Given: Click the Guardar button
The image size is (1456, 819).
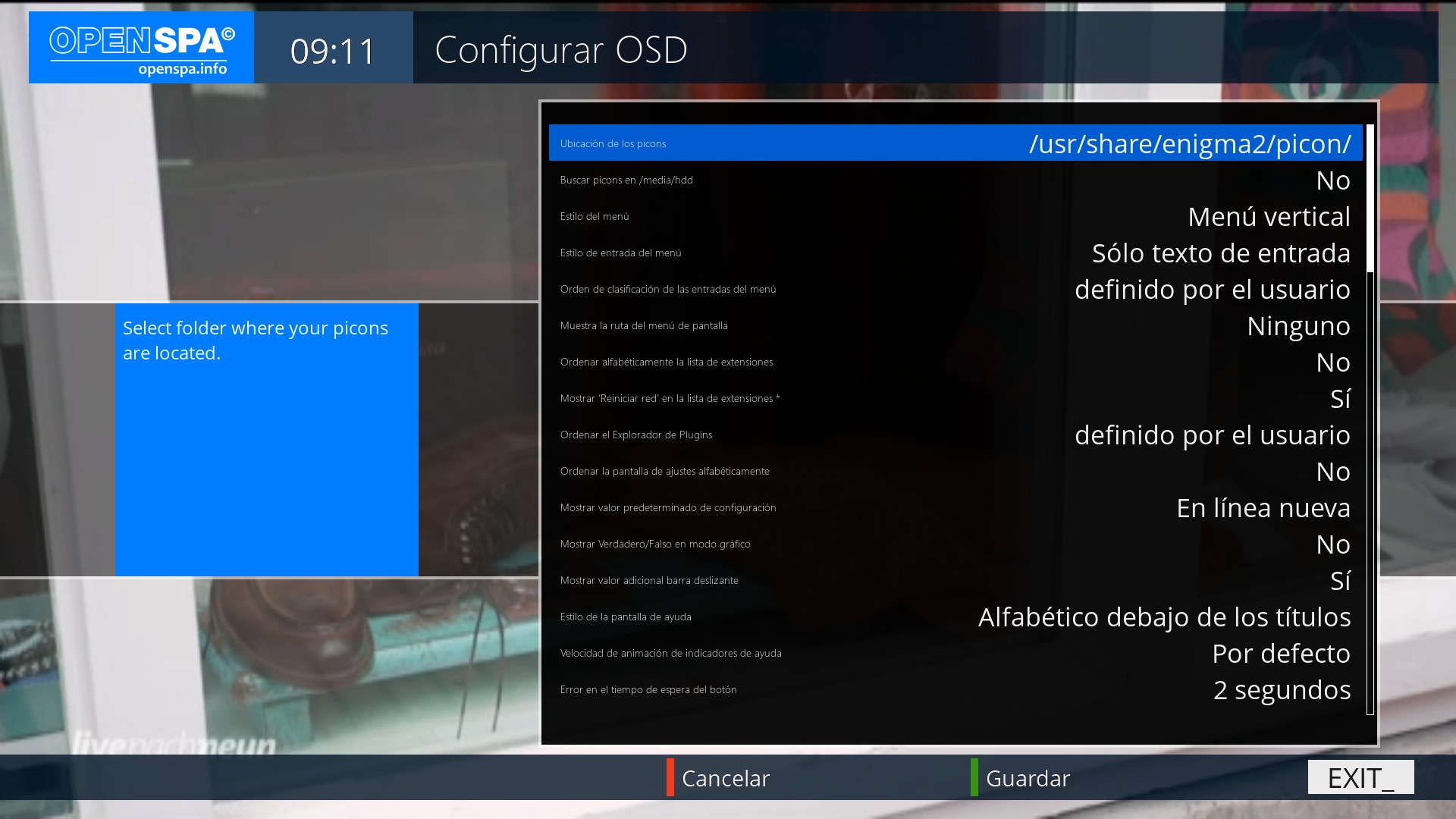Looking at the screenshot, I should pos(1028,778).
